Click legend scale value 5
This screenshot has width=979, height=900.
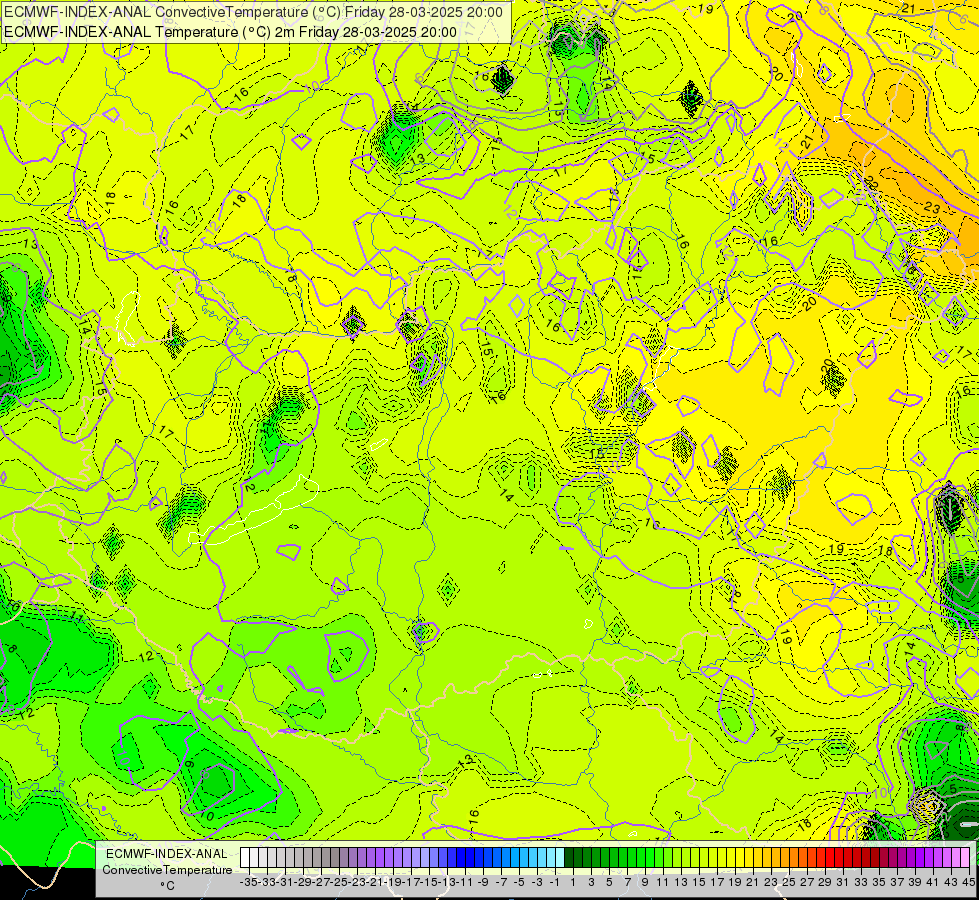(x=609, y=882)
